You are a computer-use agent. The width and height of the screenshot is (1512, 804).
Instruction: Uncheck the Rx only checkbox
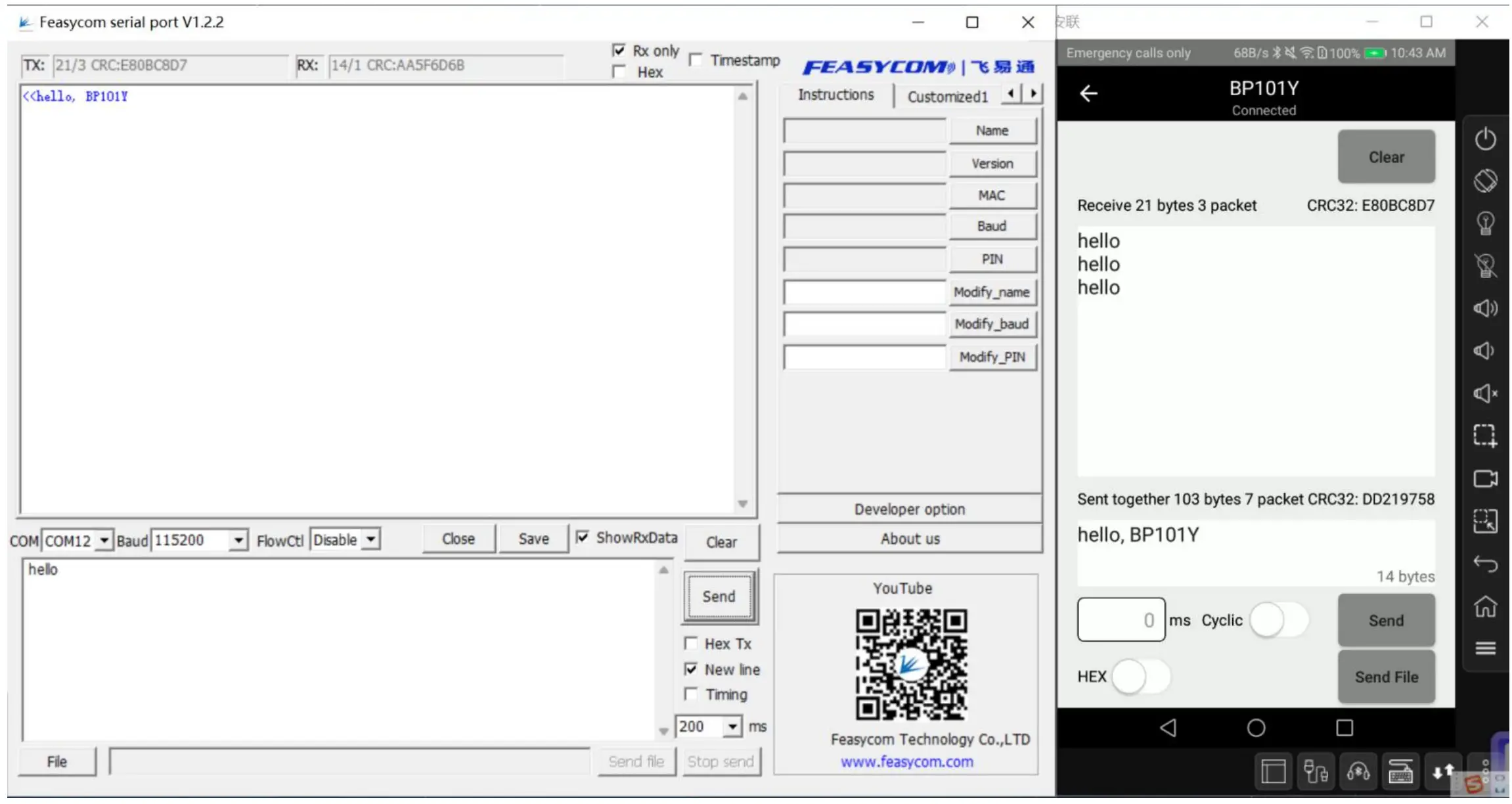tap(619, 51)
